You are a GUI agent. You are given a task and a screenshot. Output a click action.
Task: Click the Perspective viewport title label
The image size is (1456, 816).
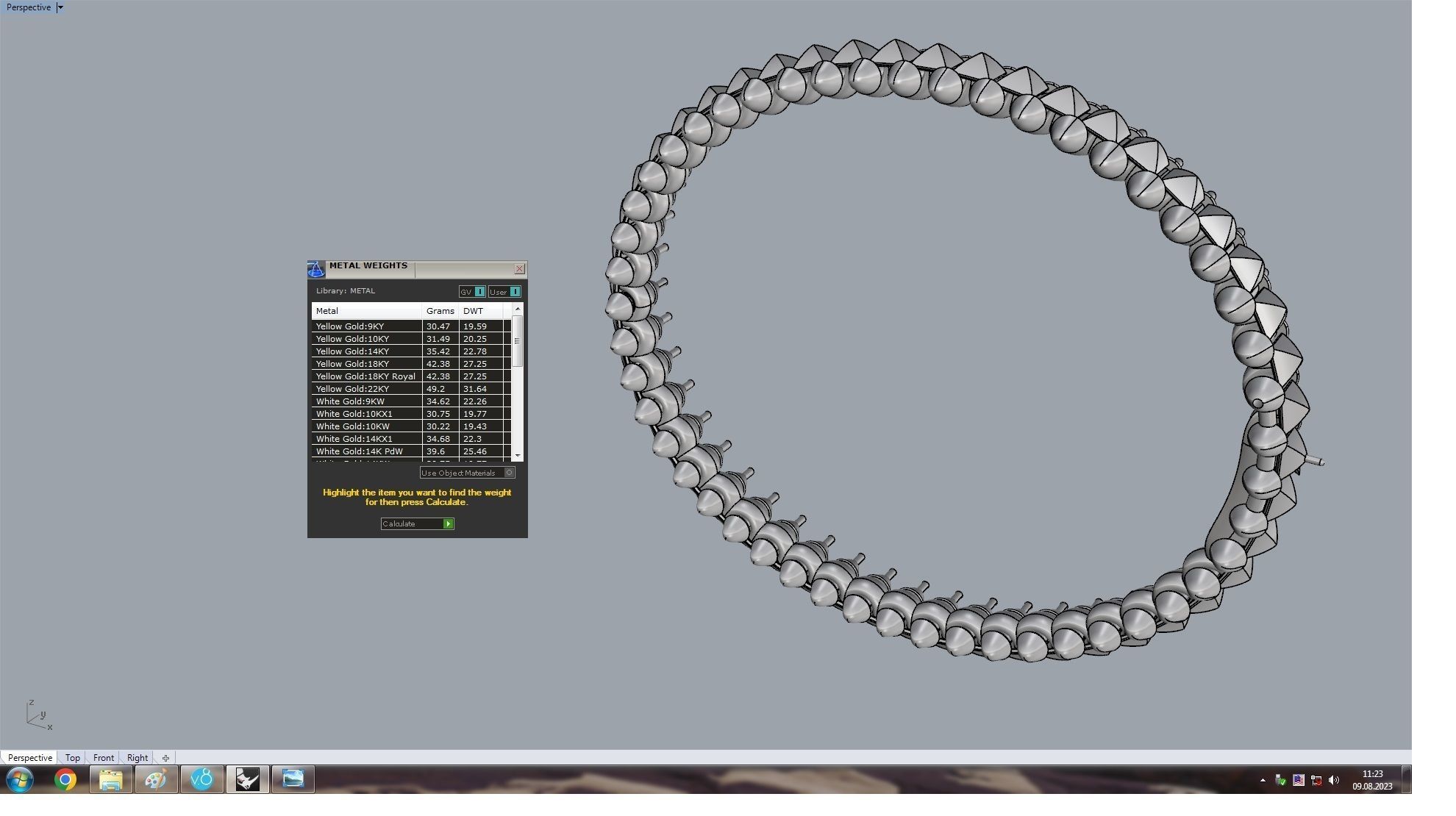tap(29, 7)
